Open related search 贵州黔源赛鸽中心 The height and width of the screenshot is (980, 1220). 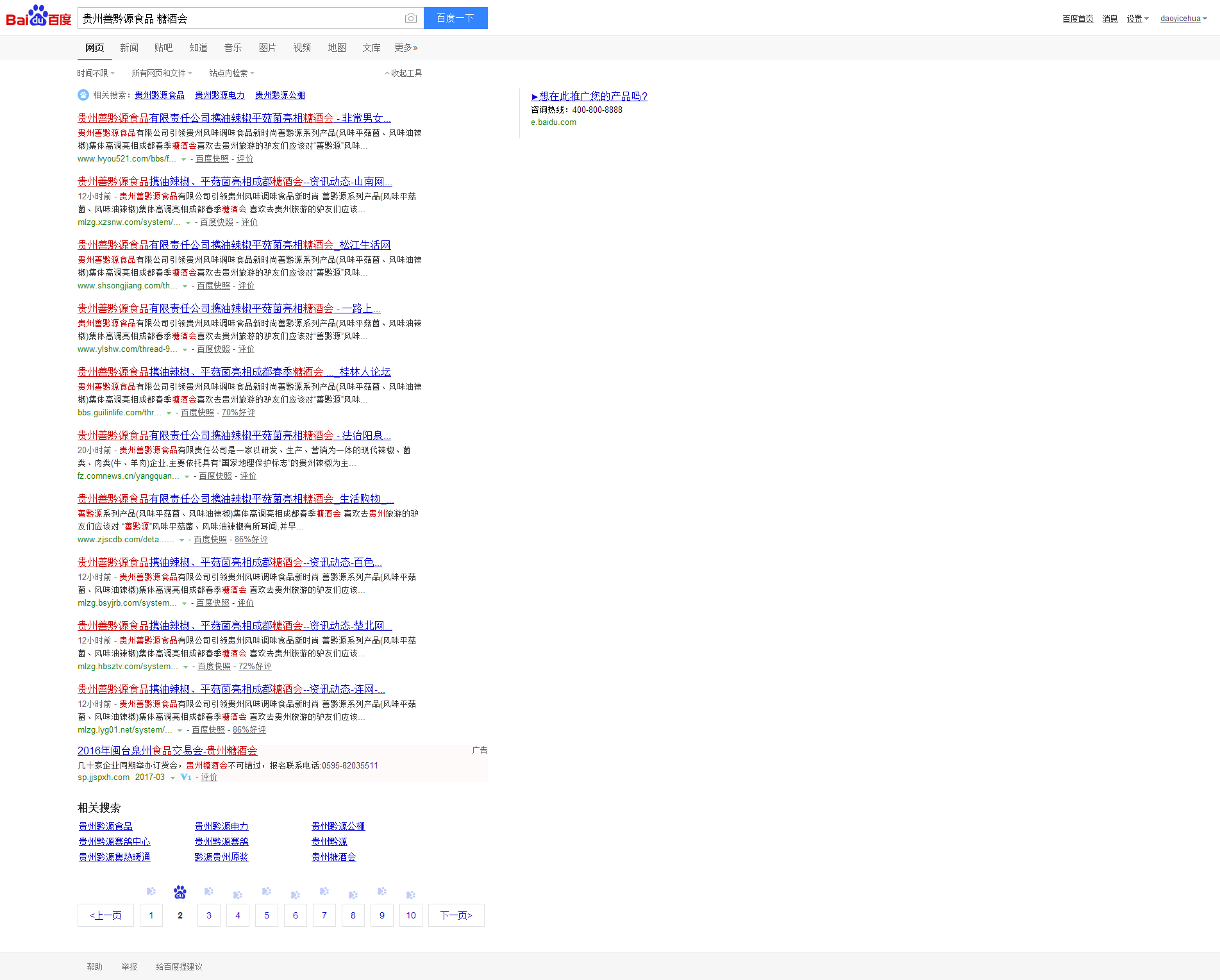[x=115, y=842]
